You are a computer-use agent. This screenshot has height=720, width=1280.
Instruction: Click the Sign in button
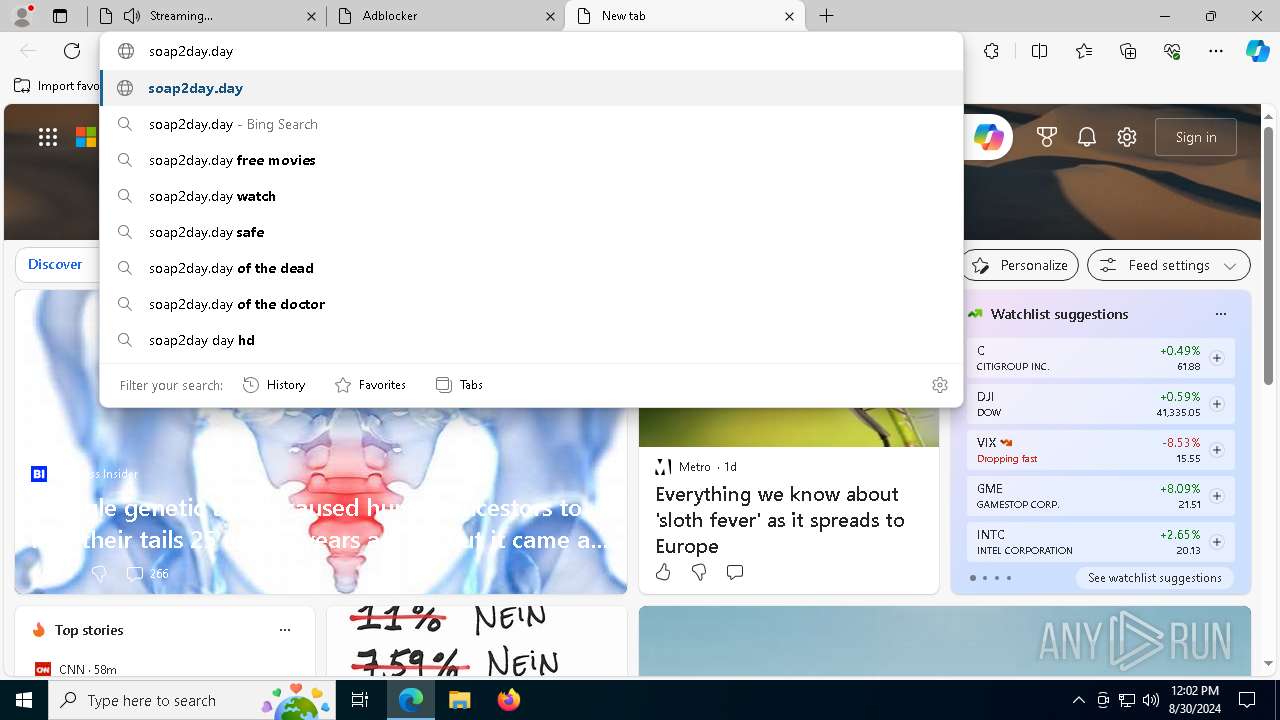1196,137
